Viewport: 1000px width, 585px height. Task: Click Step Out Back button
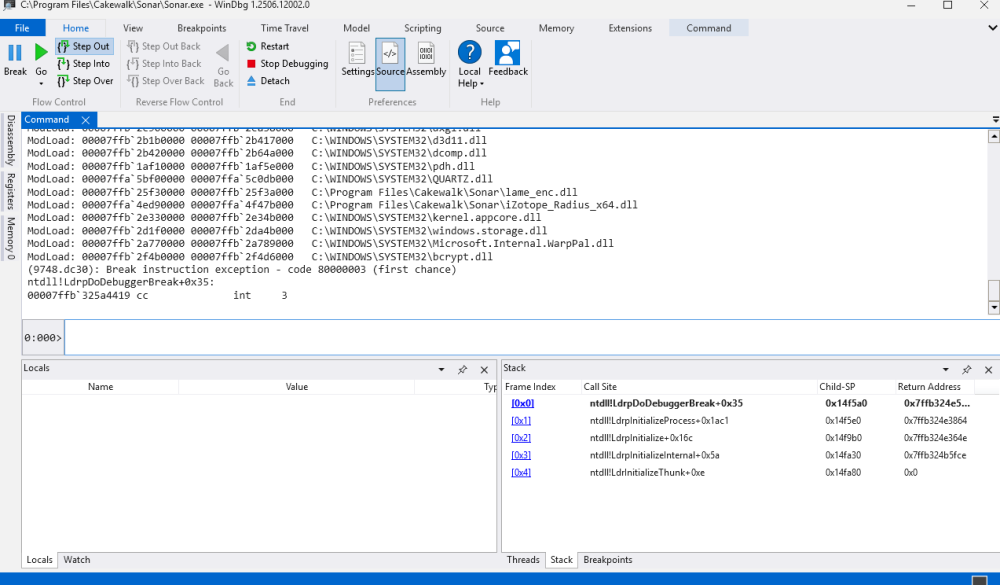click(164, 46)
